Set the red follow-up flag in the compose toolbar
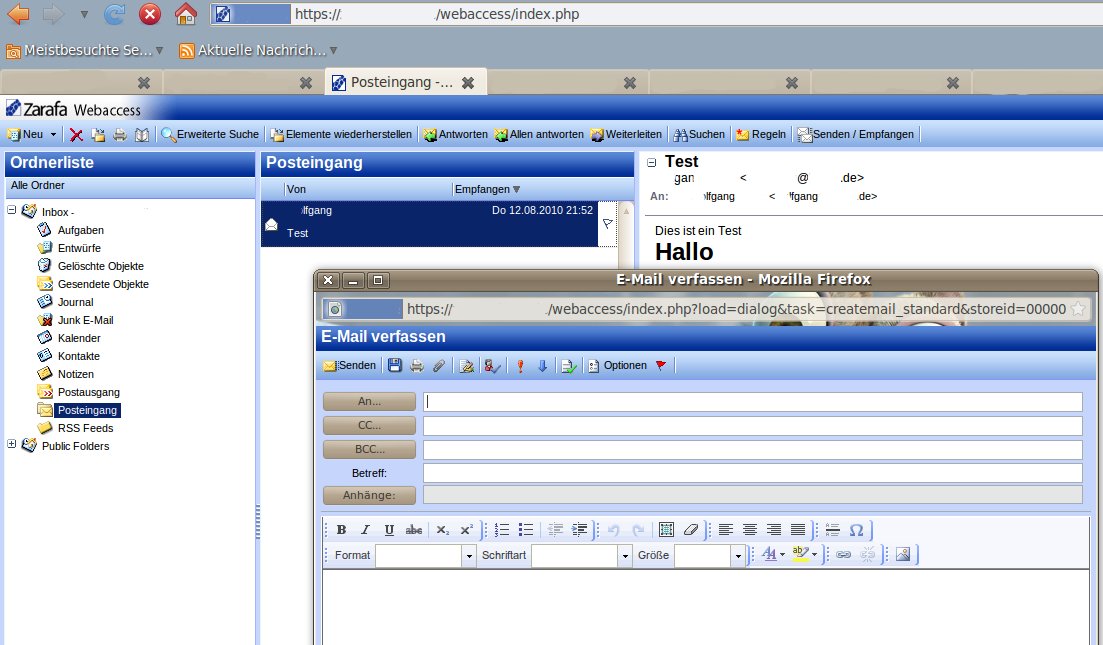This screenshot has height=645, width=1103. [x=661, y=365]
